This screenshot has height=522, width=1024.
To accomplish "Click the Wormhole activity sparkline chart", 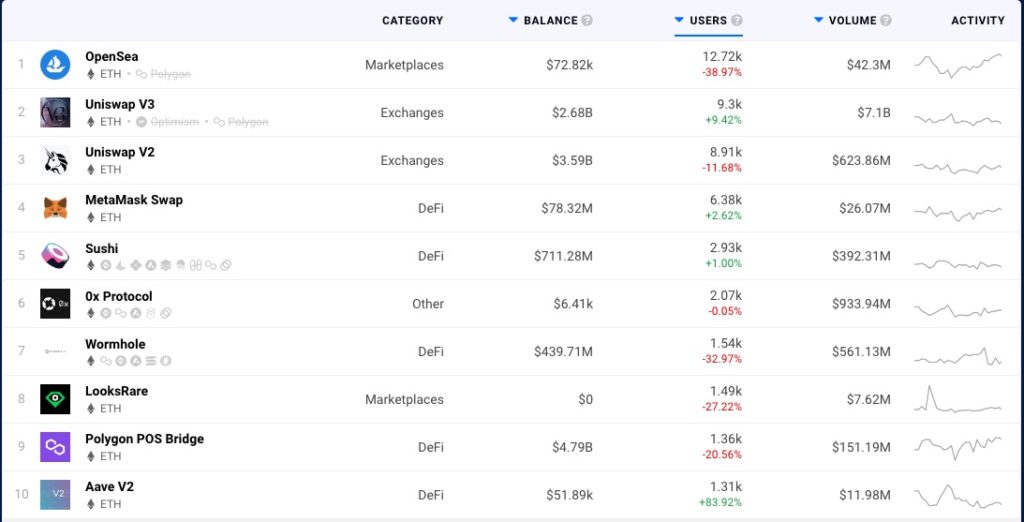I will [957, 356].
